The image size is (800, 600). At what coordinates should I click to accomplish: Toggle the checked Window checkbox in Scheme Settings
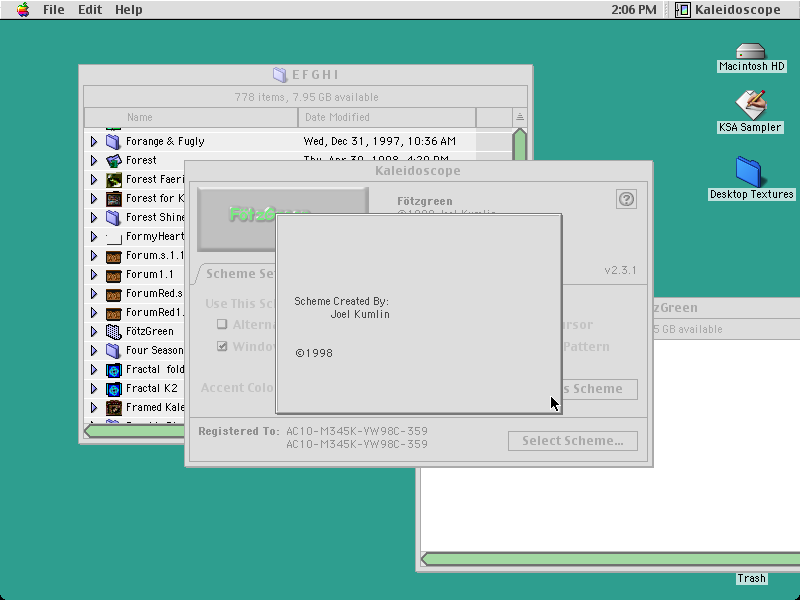(222, 346)
